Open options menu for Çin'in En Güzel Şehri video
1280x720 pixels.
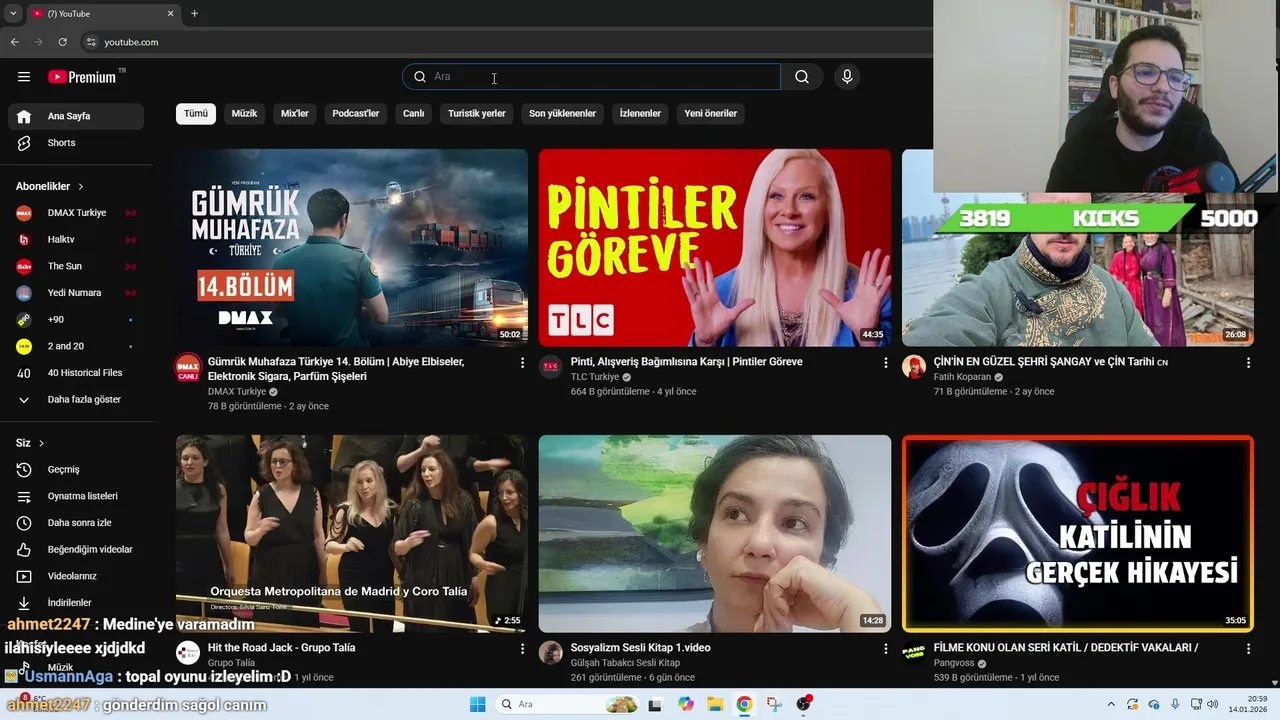coord(1248,363)
